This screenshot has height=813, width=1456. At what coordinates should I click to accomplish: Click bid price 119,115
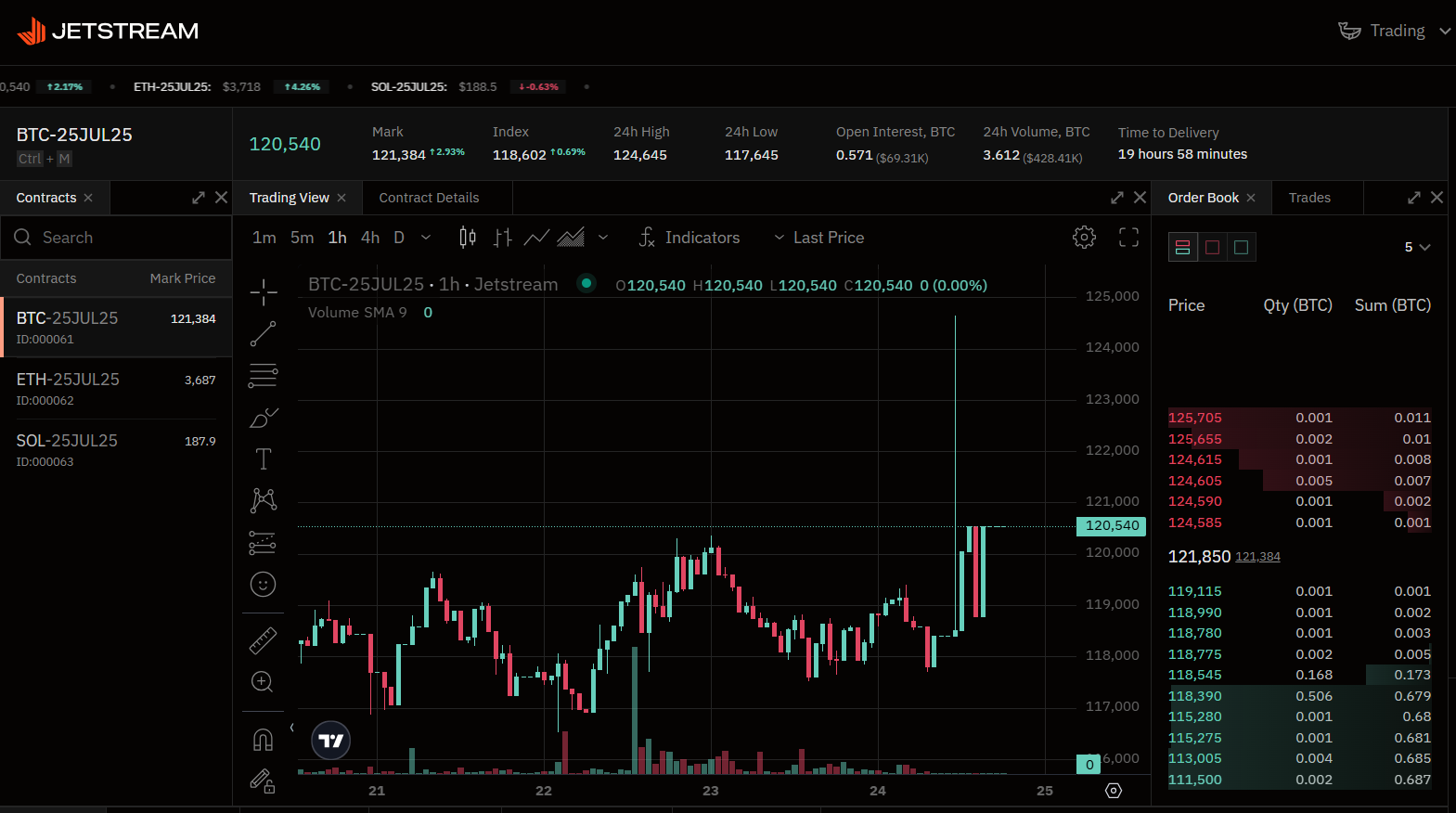[x=1195, y=591]
